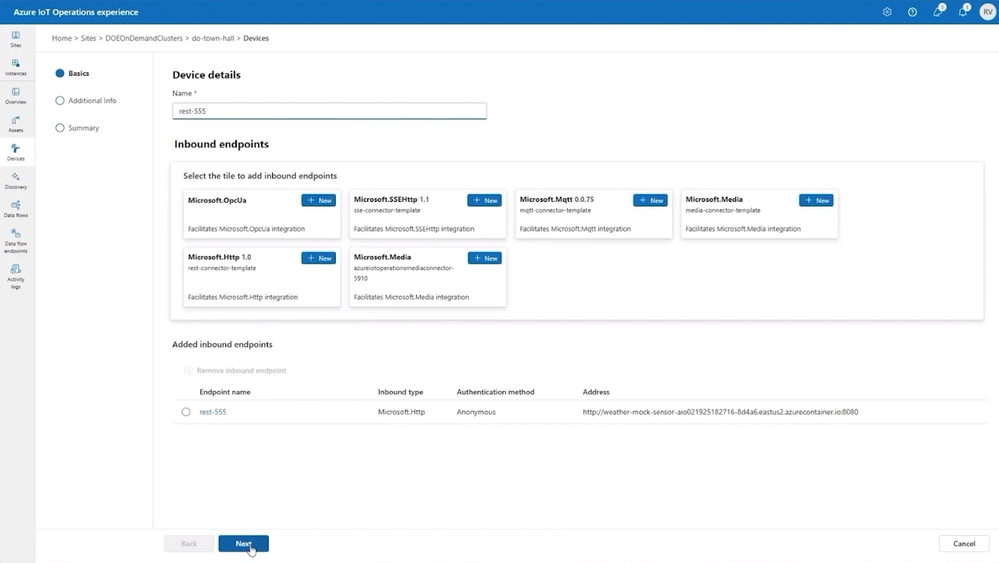
Task: Open the Overview sidebar icon
Action: point(16,96)
